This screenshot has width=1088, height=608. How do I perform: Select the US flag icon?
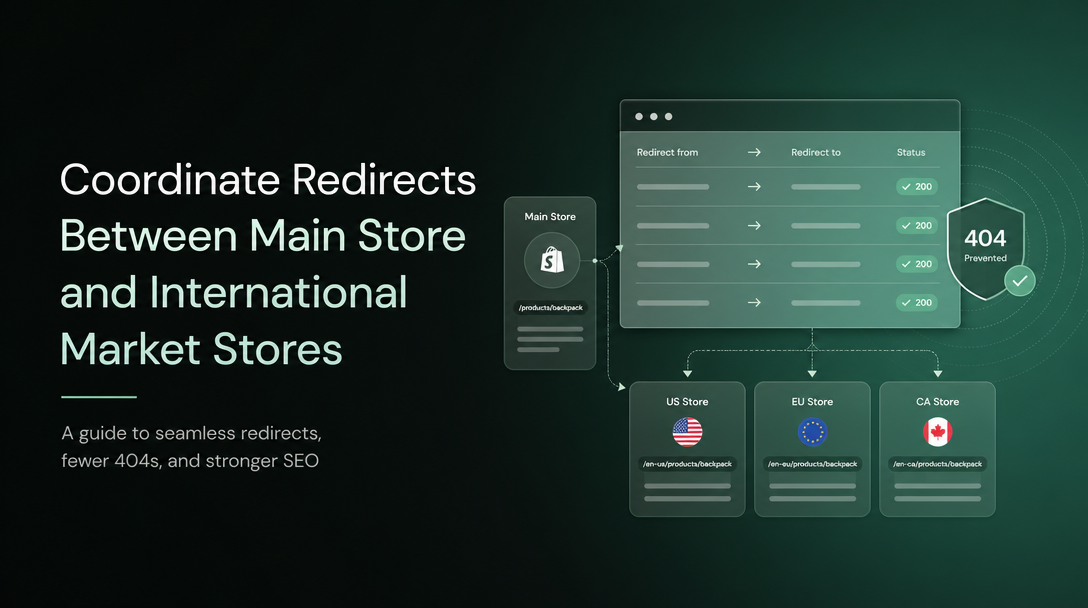pyautogui.click(x=687, y=432)
